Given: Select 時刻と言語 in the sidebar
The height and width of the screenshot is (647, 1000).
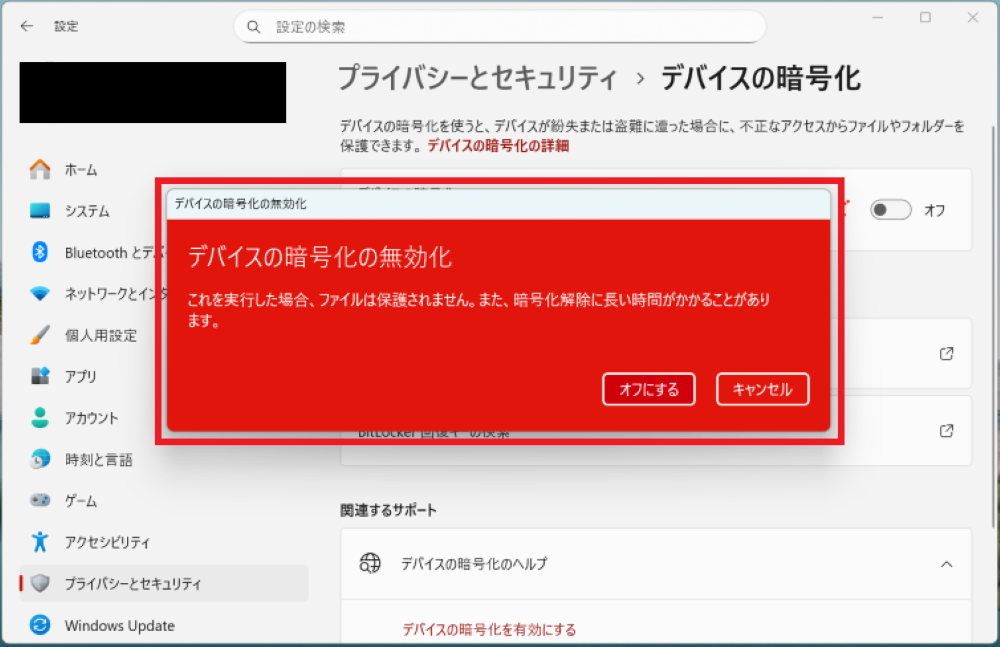Looking at the screenshot, I should click(x=98, y=460).
